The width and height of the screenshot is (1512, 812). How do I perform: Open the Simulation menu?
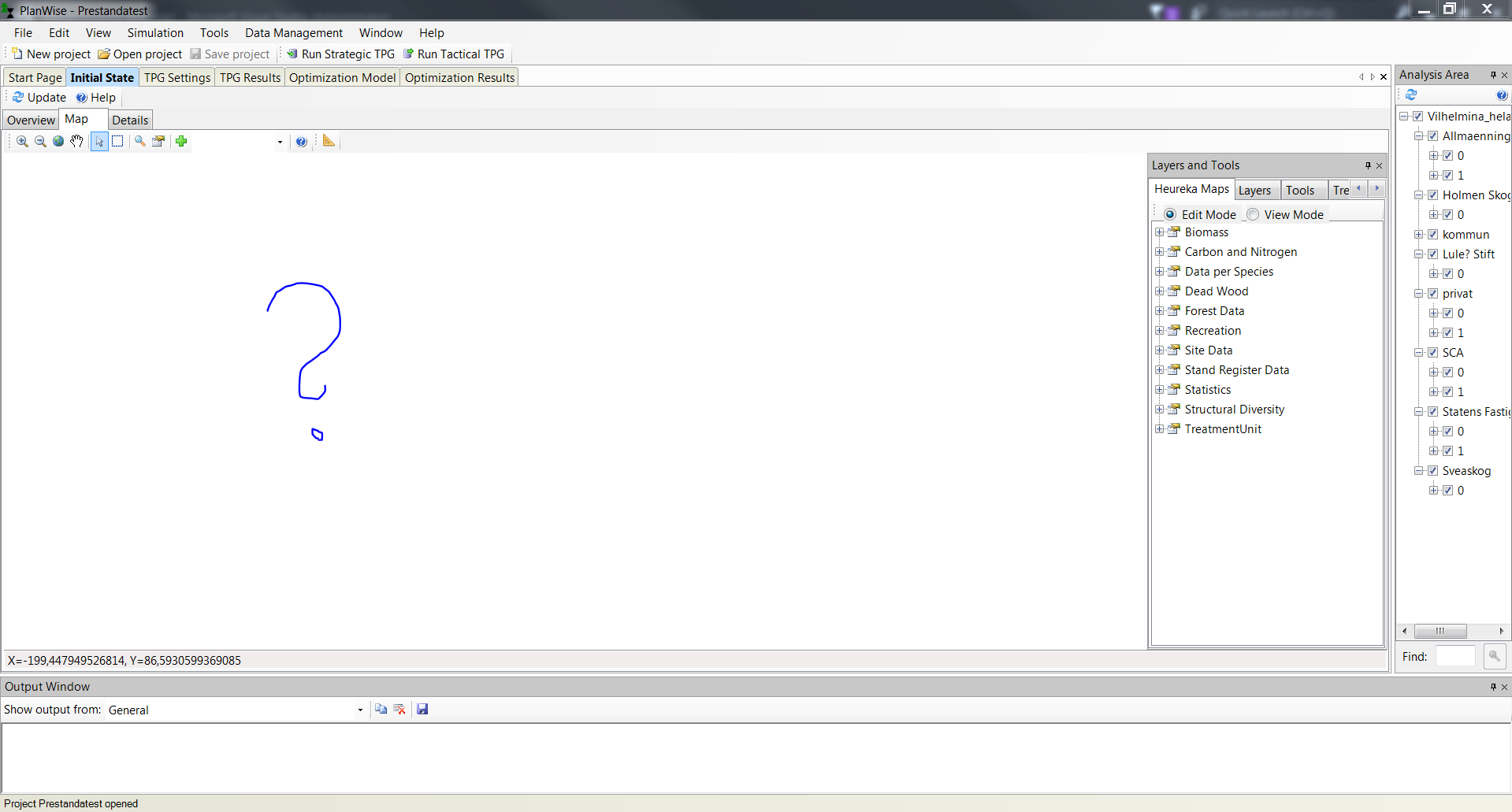pos(155,33)
